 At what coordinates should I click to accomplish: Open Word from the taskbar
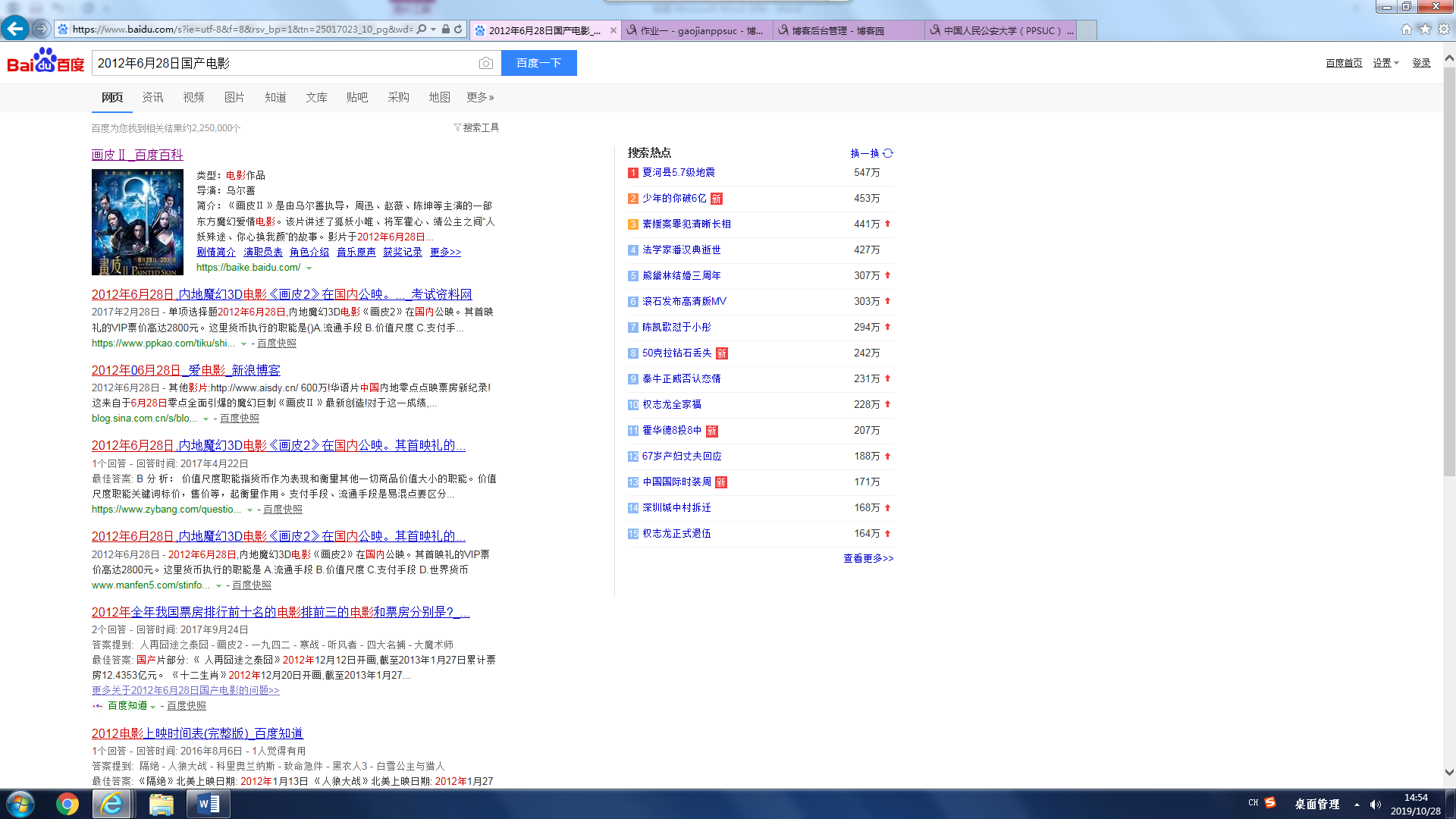(x=208, y=804)
